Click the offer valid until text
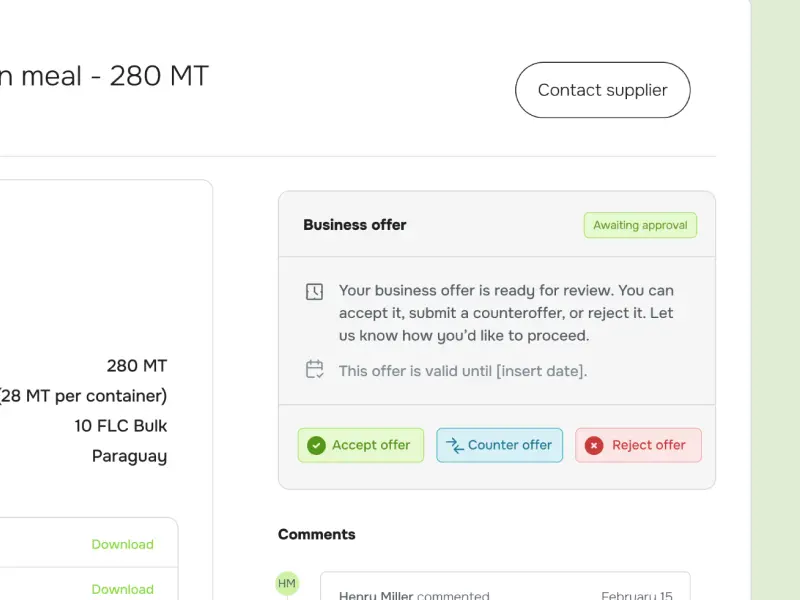 (462, 371)
